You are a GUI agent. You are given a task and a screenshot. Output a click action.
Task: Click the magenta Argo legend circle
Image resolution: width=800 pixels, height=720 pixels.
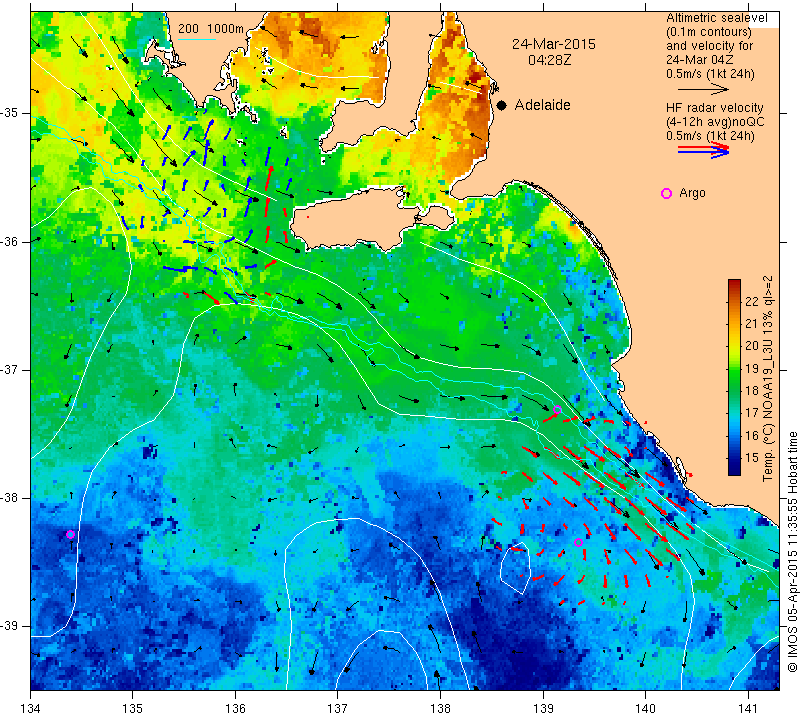tap(666, 193)
